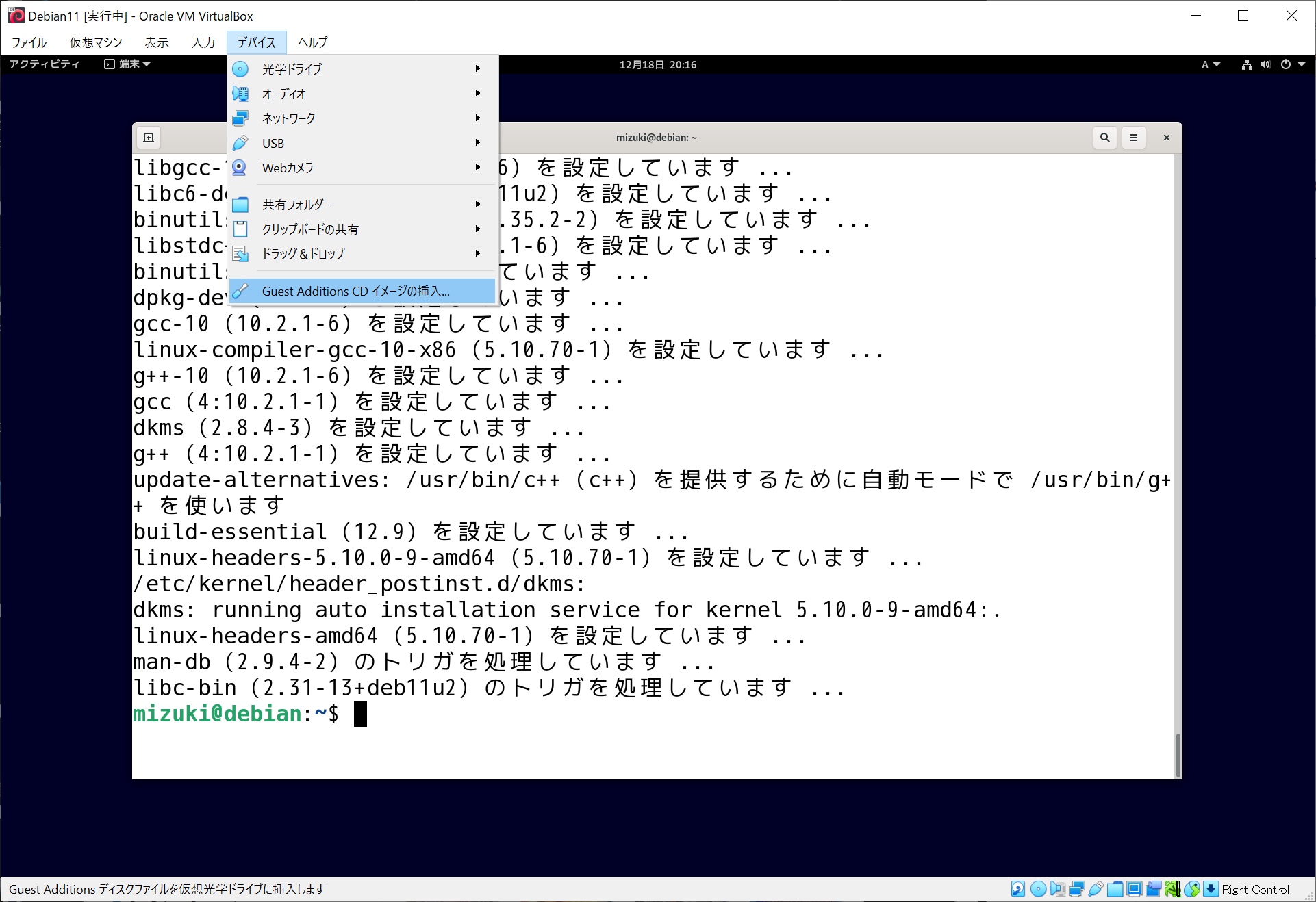The height and width of the screenshot is (902, 1316).
Task: Expand the USB submenu arrow
Action: tap(478, 143)
